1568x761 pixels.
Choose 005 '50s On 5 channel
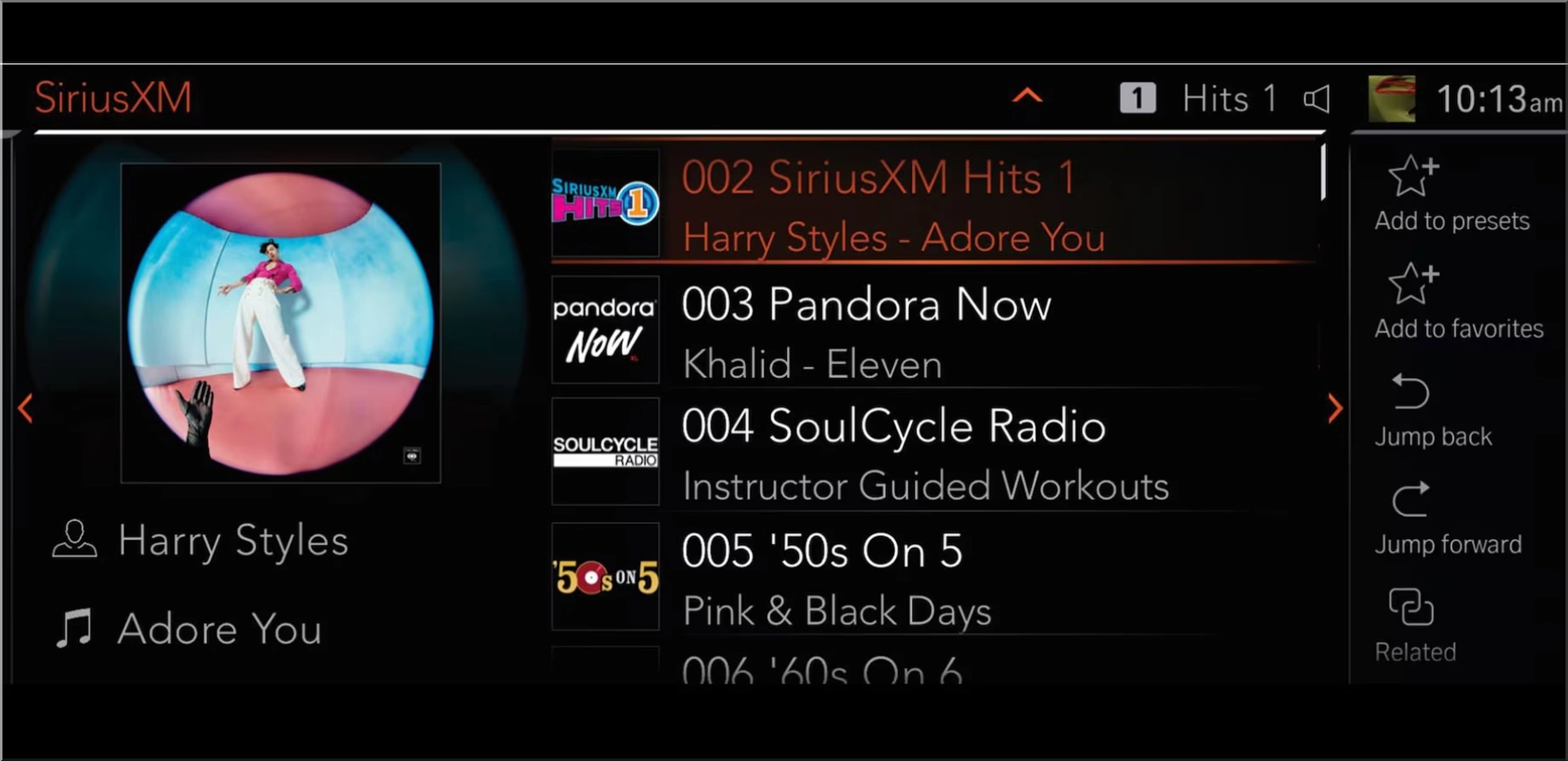click(x=934, y=576)
